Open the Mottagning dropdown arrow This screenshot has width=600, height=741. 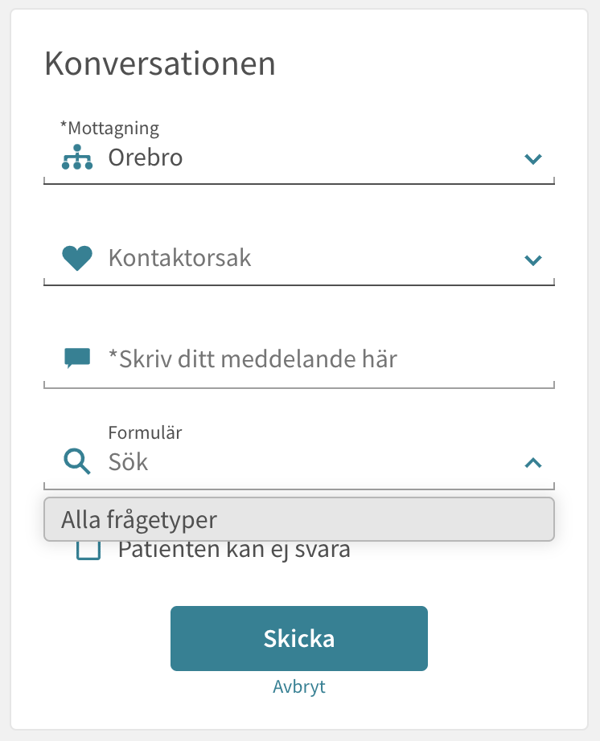tap(533, 159)
